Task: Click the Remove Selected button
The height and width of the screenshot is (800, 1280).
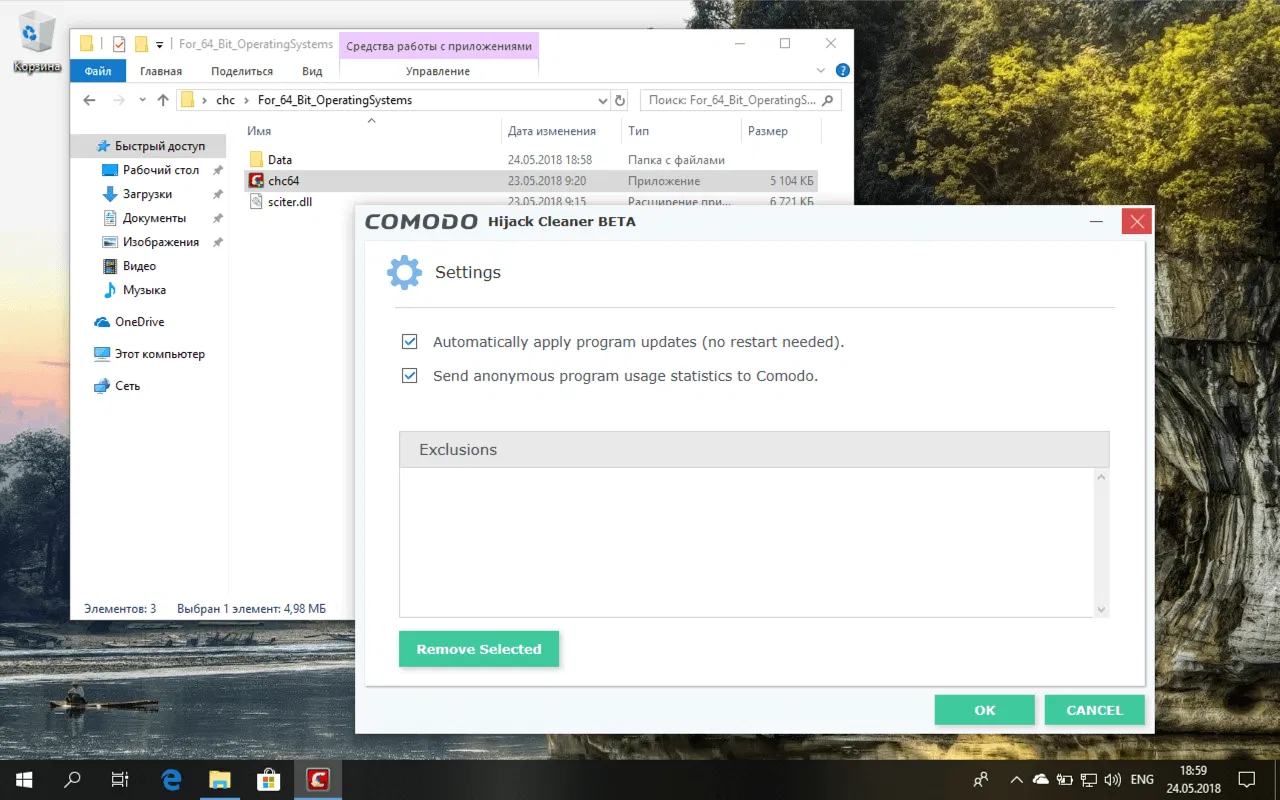Action: click(x=479, y=649)
